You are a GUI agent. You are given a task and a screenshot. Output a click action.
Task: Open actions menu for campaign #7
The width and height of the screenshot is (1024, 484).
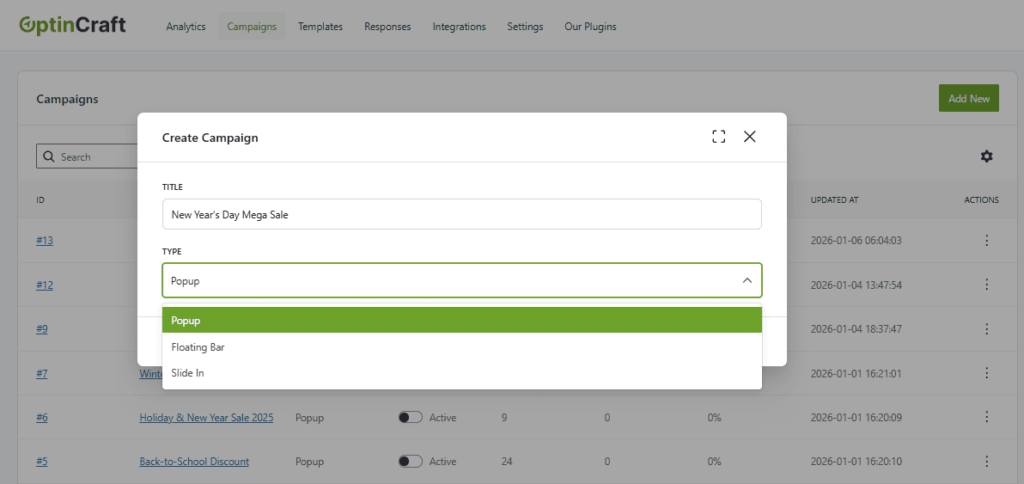pyautogui.click(x=987, y=373)
